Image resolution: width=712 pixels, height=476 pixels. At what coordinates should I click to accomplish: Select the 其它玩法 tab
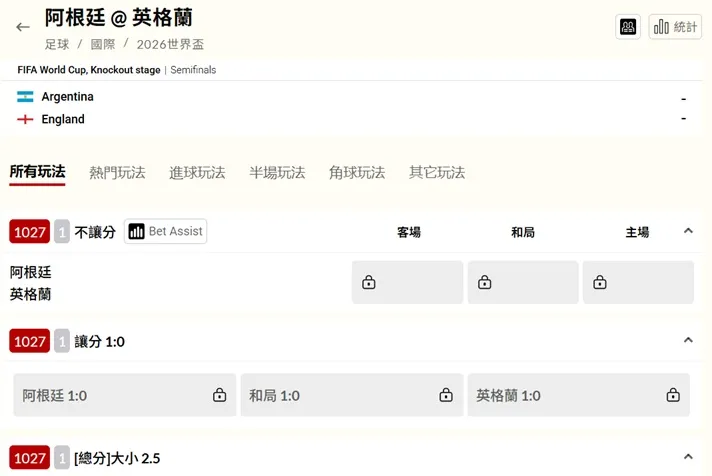[x=437, y=173]
